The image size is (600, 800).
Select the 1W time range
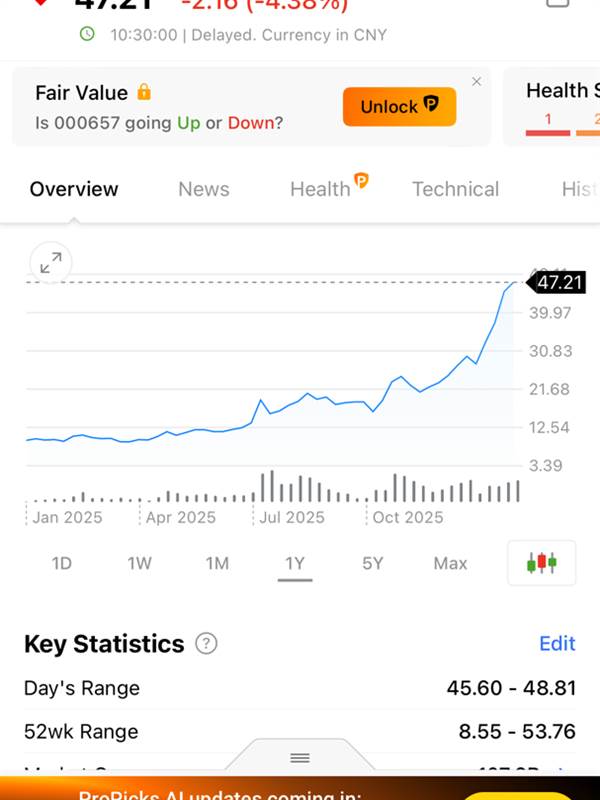tap(139, 564)
